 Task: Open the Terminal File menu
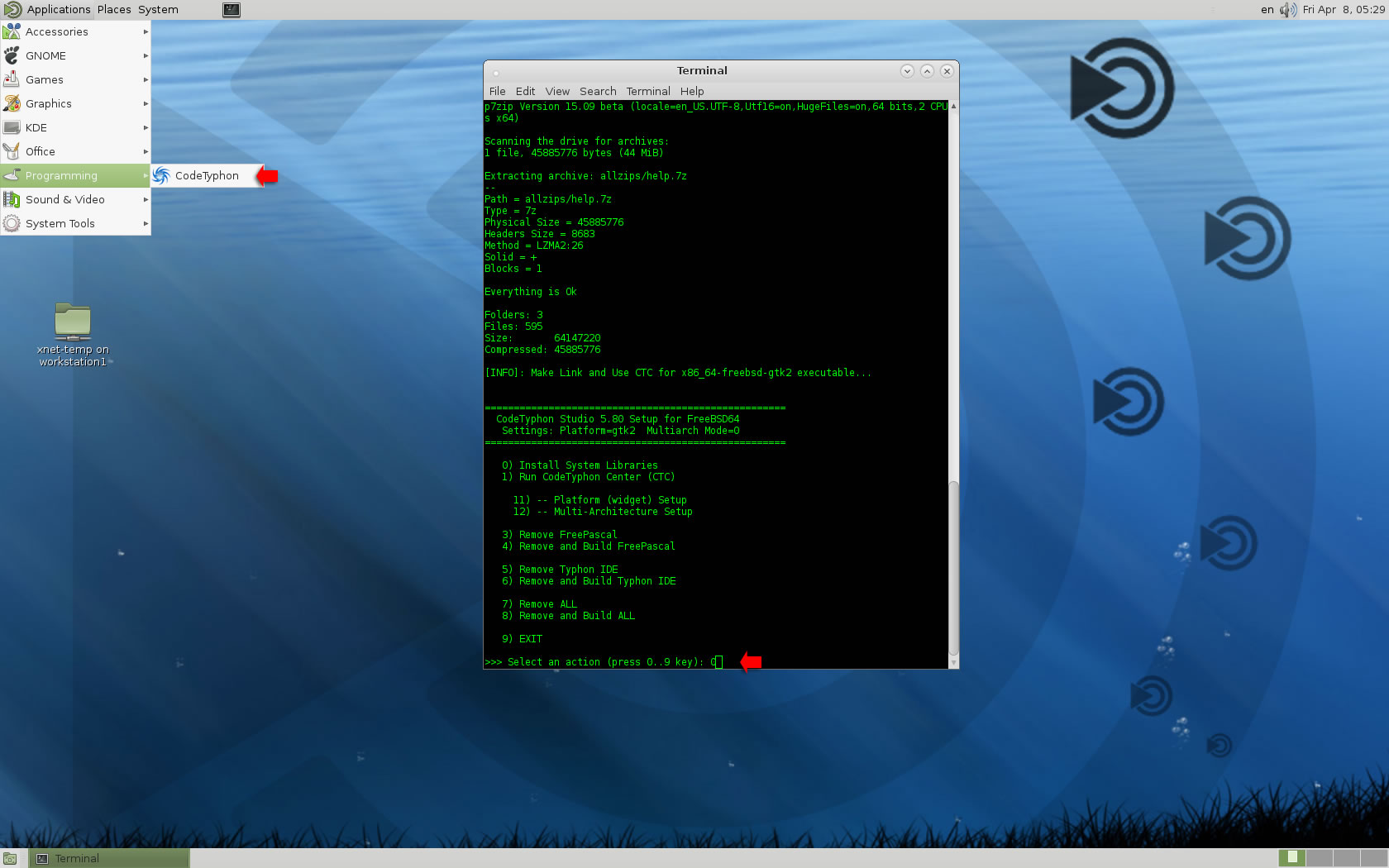(497, 91)
